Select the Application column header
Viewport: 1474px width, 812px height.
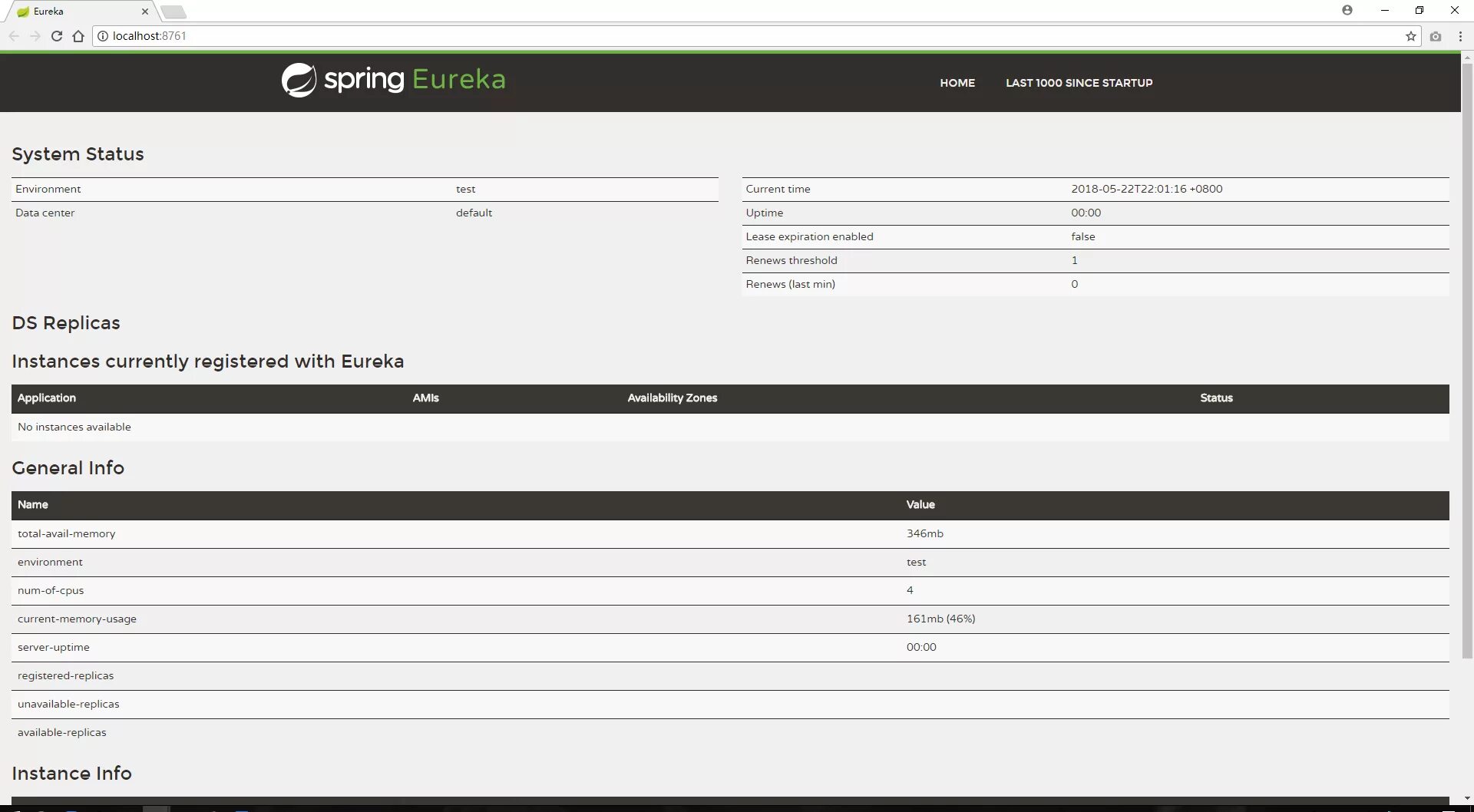[x=47, y=398]
